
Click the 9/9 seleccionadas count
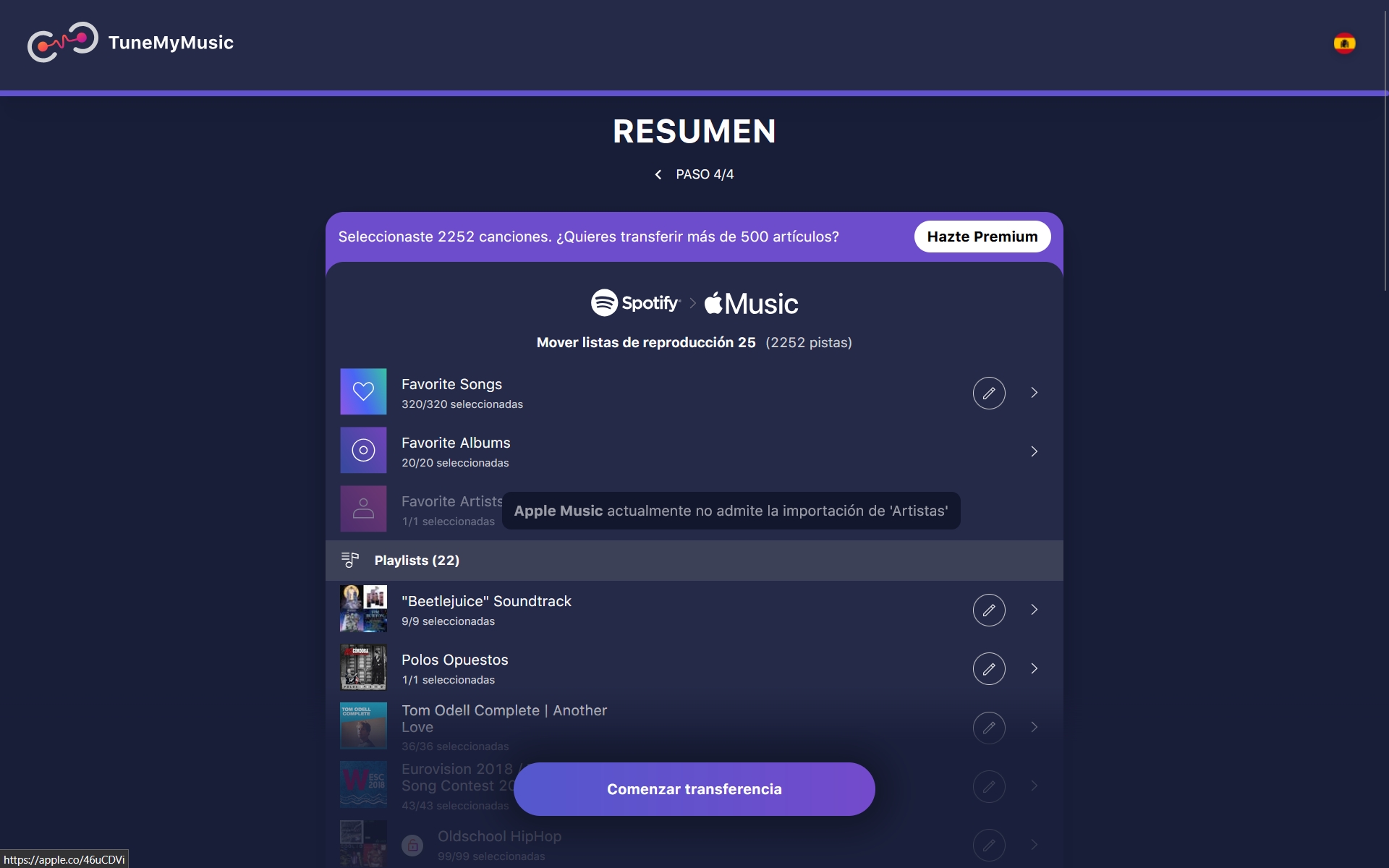(x=449, y=621)
